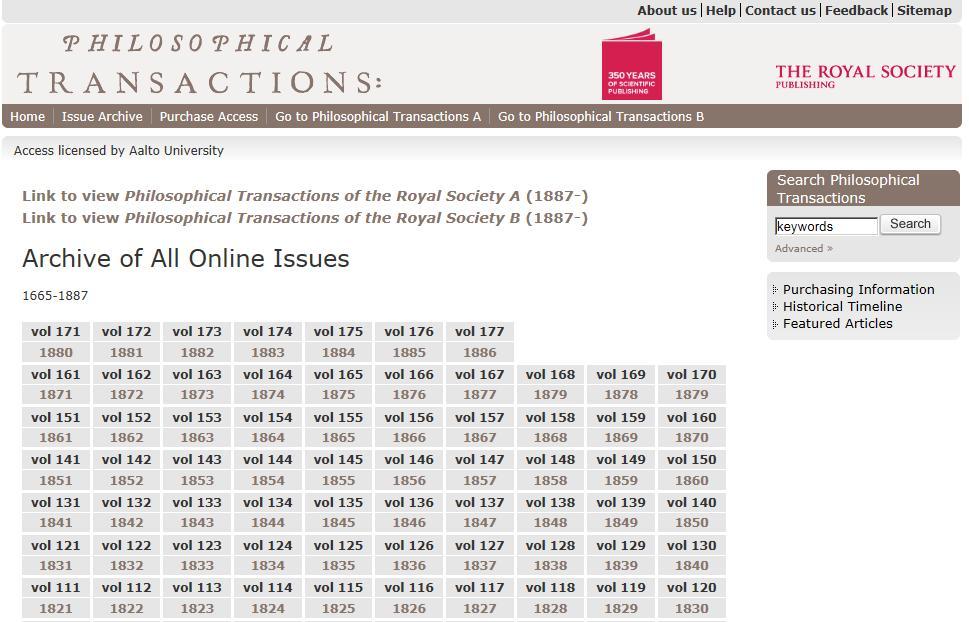Click the Search button

point(910,224)
